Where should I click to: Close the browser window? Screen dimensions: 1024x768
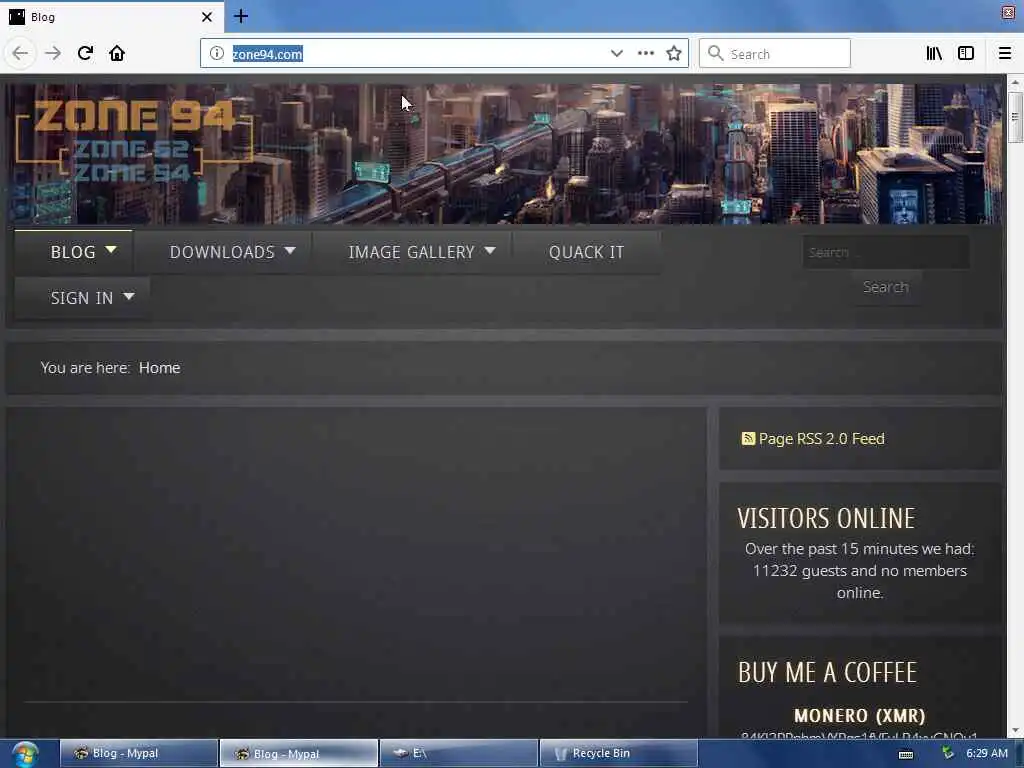click(1008, 13)
